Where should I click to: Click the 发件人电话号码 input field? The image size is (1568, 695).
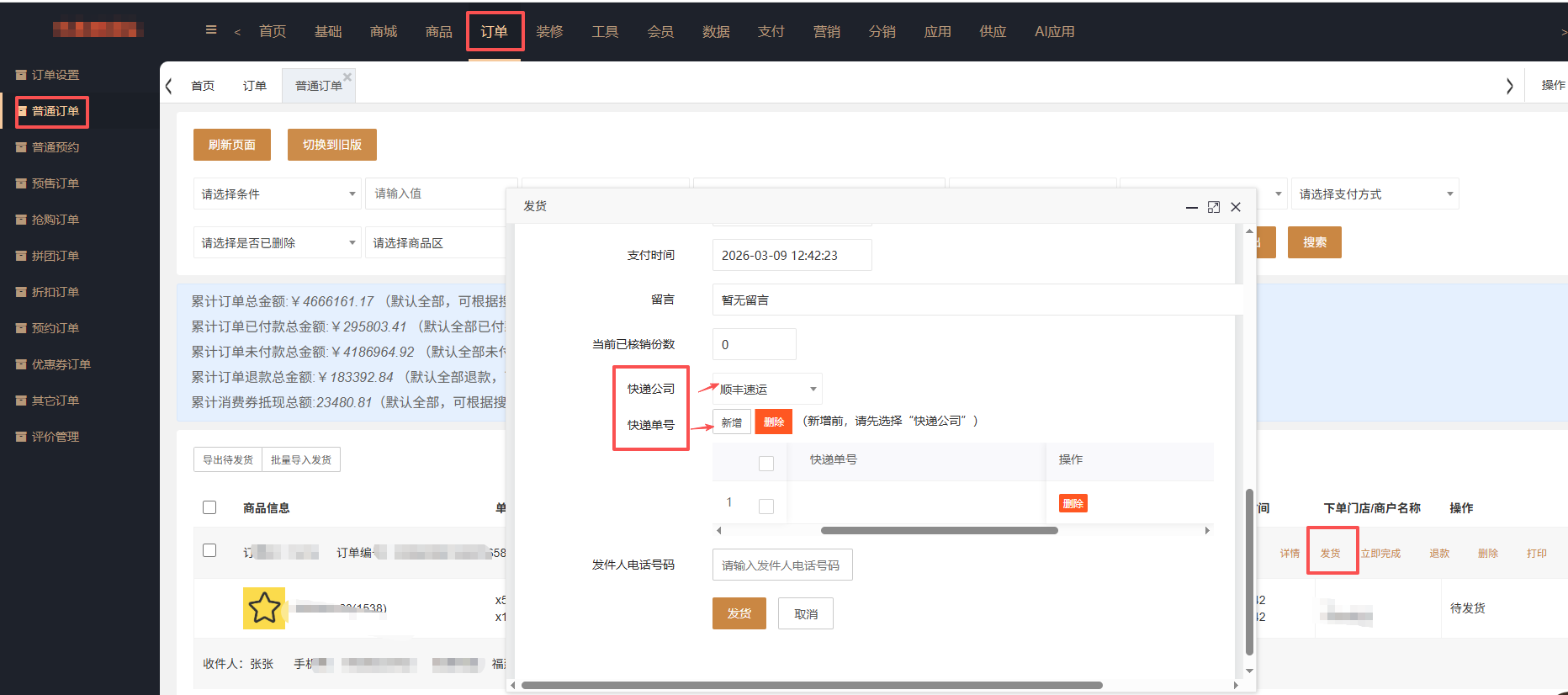[x=781, y=565]
